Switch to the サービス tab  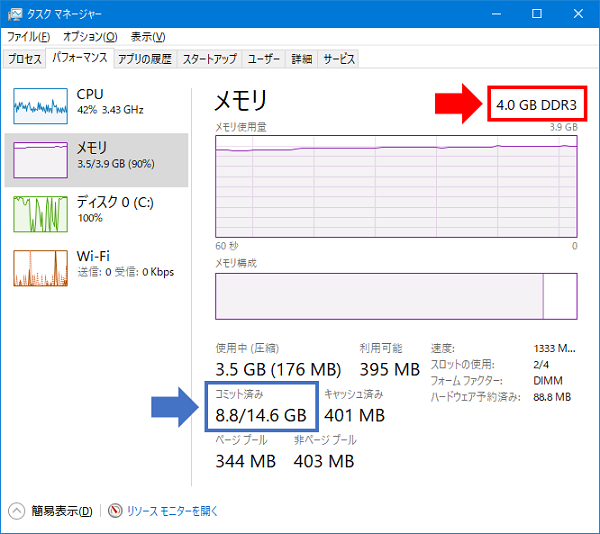[x=339, y=59]
